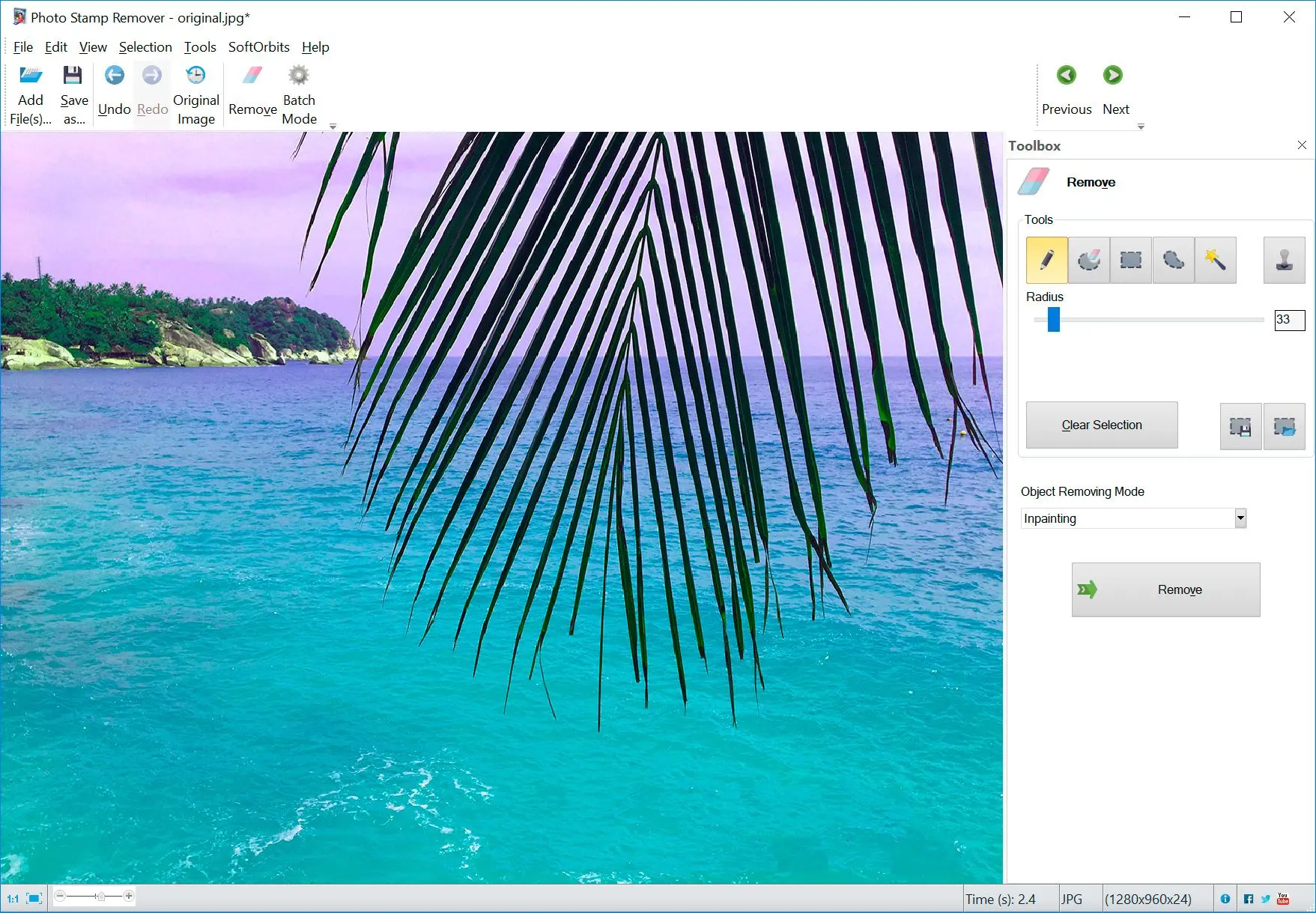The width and height of the screenshot is (1316, 913).
Task: Open the View menu
Action: pos(93,47)
